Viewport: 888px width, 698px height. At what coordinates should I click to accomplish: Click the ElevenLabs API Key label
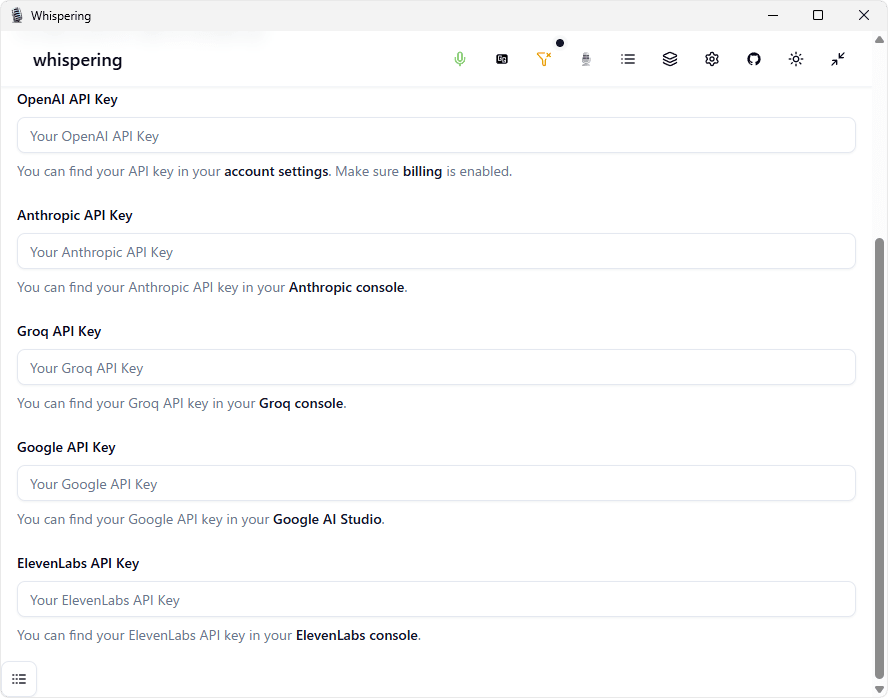pos(78,564)
